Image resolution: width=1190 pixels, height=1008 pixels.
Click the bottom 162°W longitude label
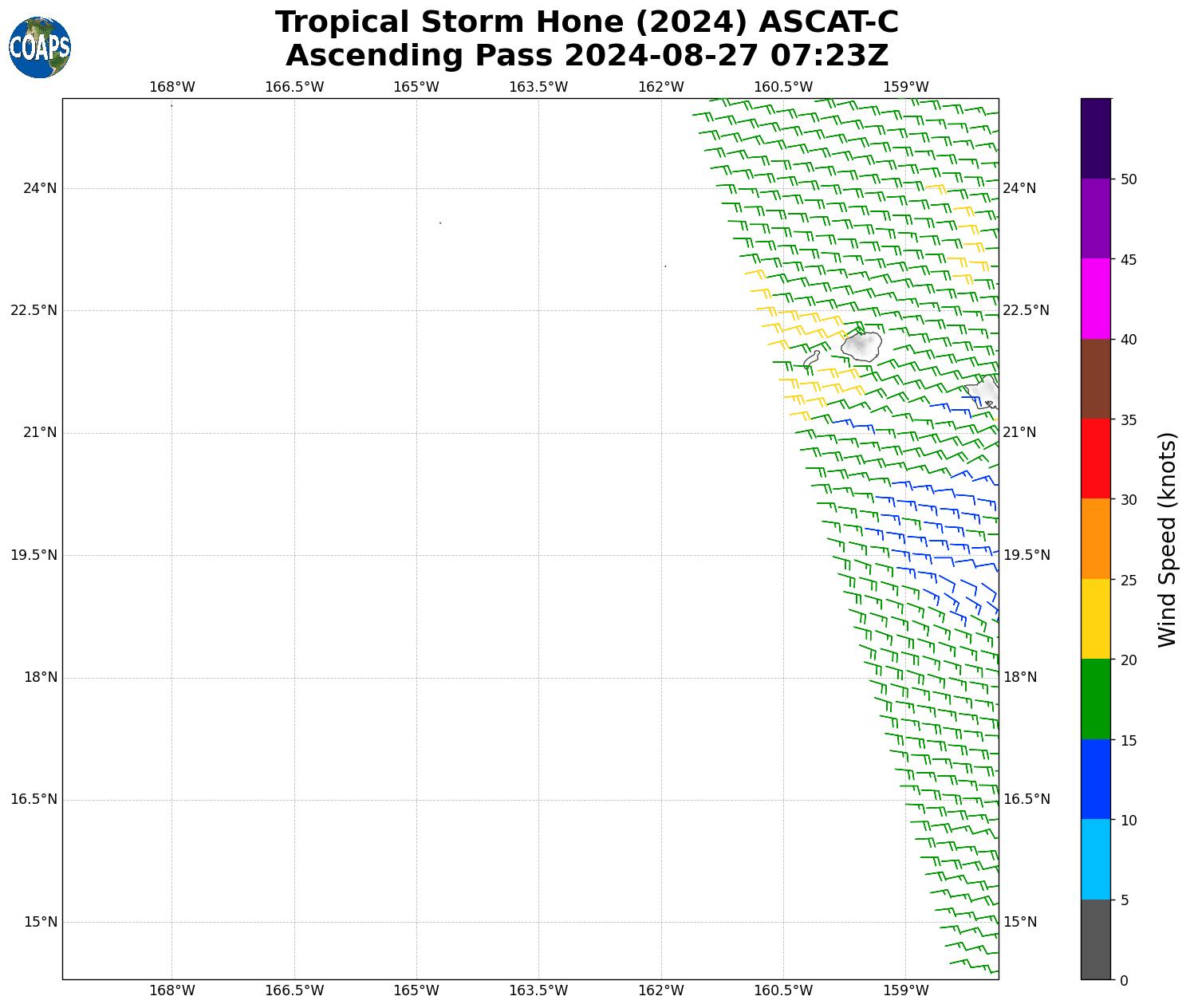tap(660, 990)
